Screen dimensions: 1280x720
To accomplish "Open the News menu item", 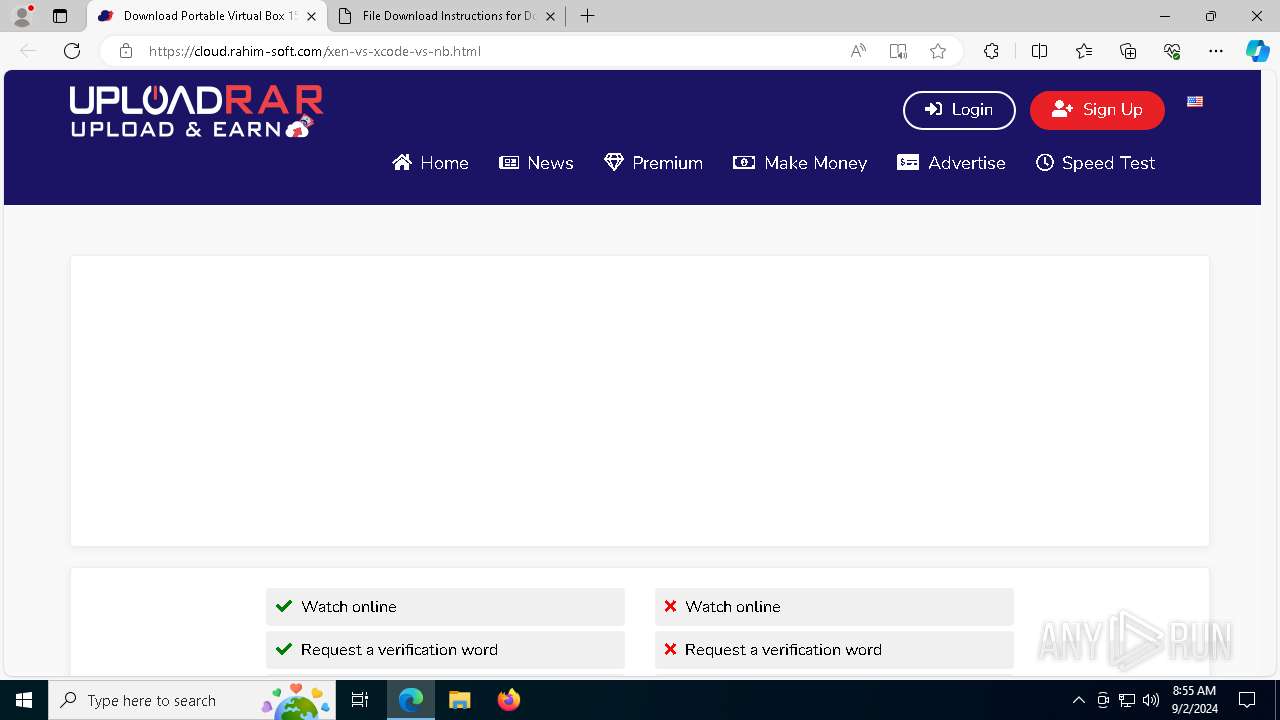I will coord(536,163).
